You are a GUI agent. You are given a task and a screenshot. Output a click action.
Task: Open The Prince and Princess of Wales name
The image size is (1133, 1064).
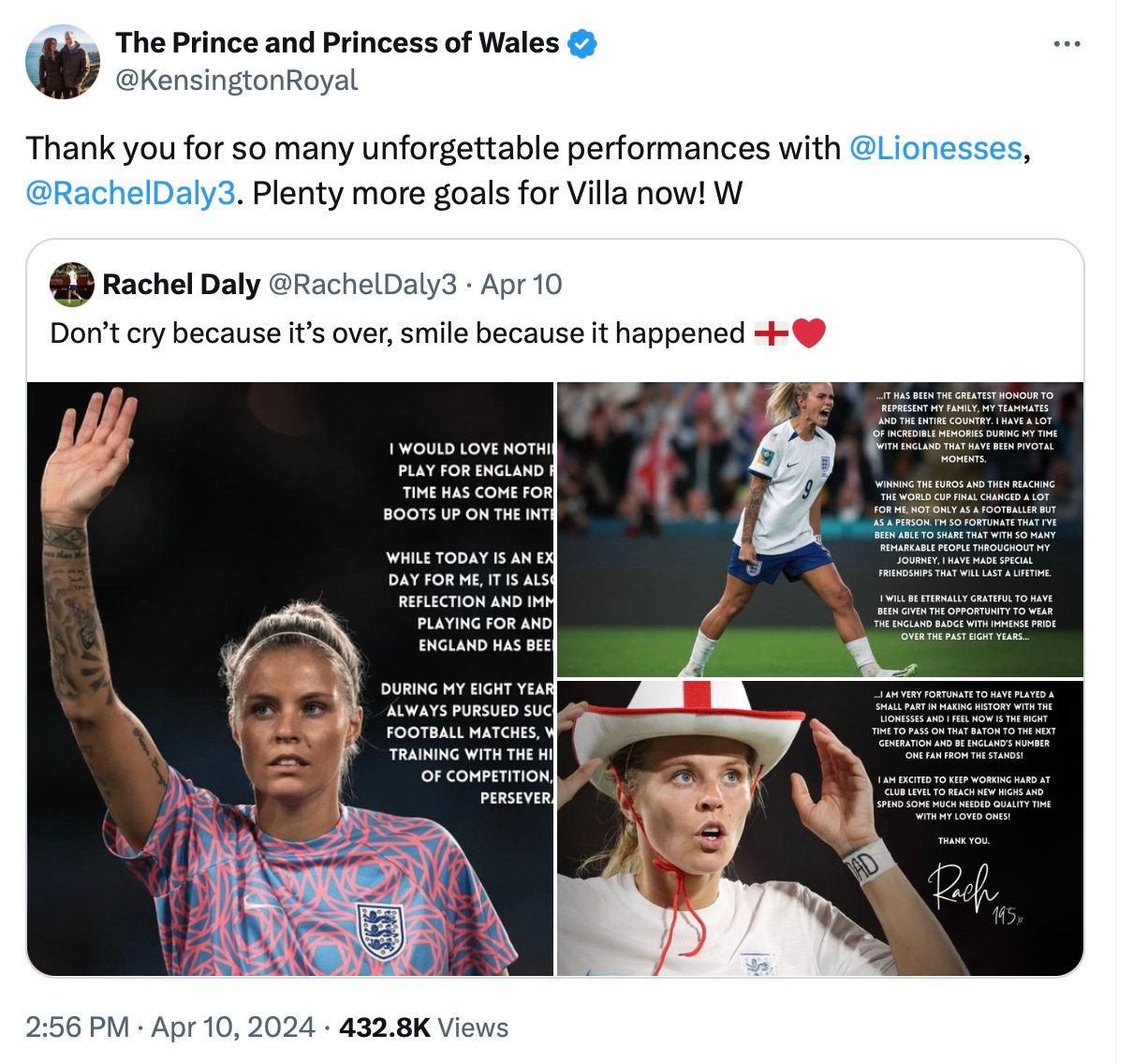click(x=337, y=43)
